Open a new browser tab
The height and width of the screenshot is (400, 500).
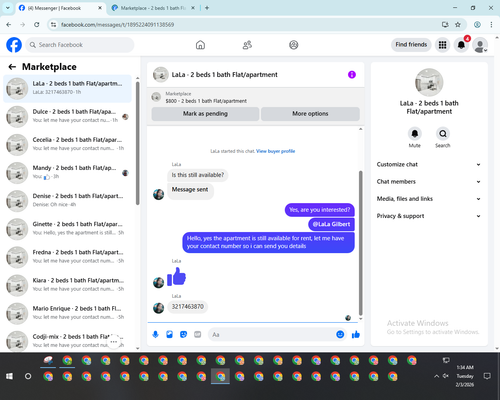[x=207, y=8]
